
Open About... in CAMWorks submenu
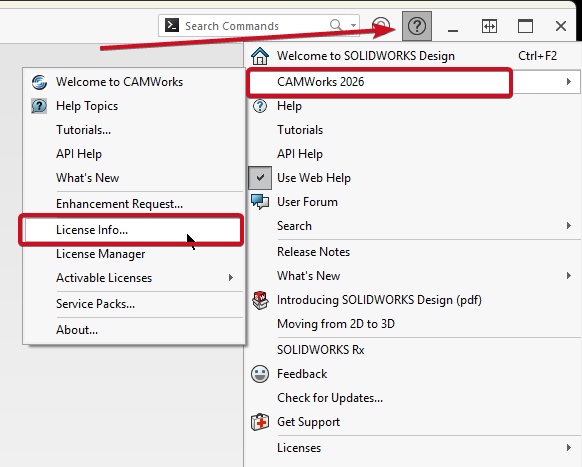click(x=77, y=330)
